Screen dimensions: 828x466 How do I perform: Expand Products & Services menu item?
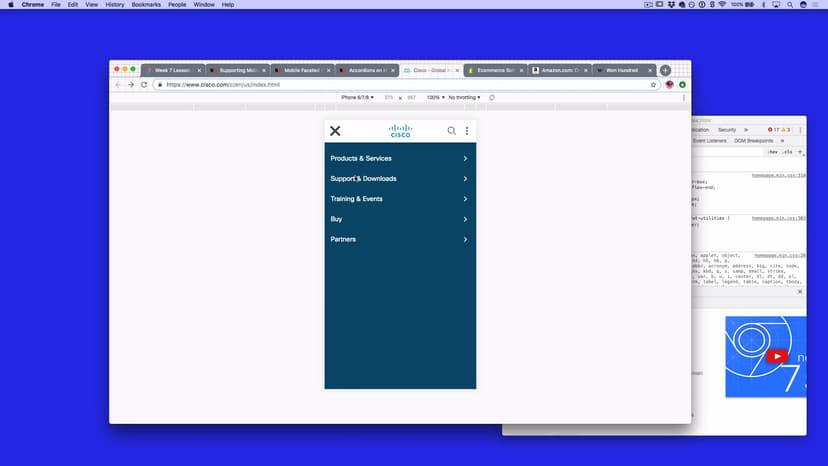pyautogui.click(x=400, y=158)
